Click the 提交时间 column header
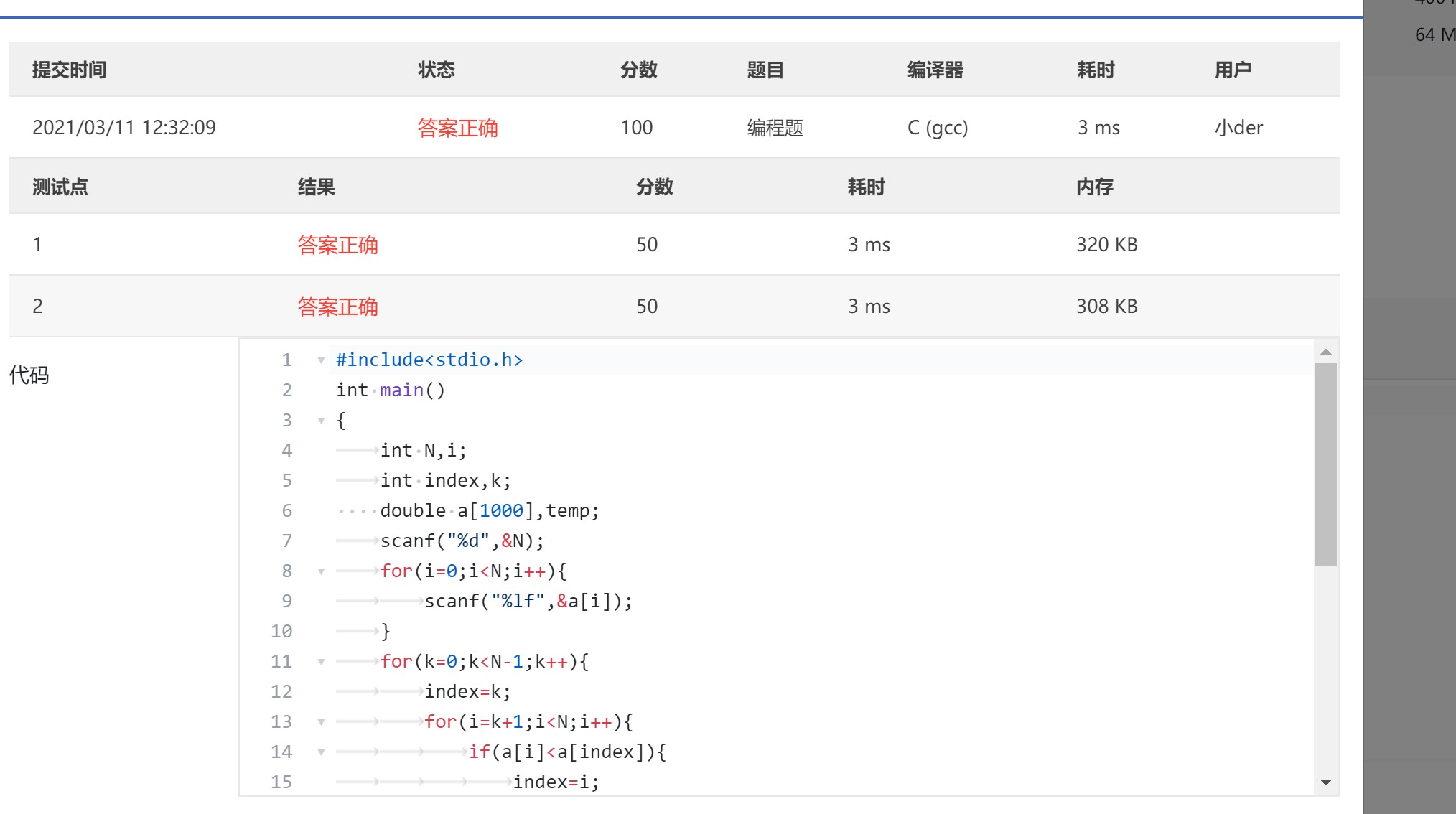1456x814 pixels. 70,70
